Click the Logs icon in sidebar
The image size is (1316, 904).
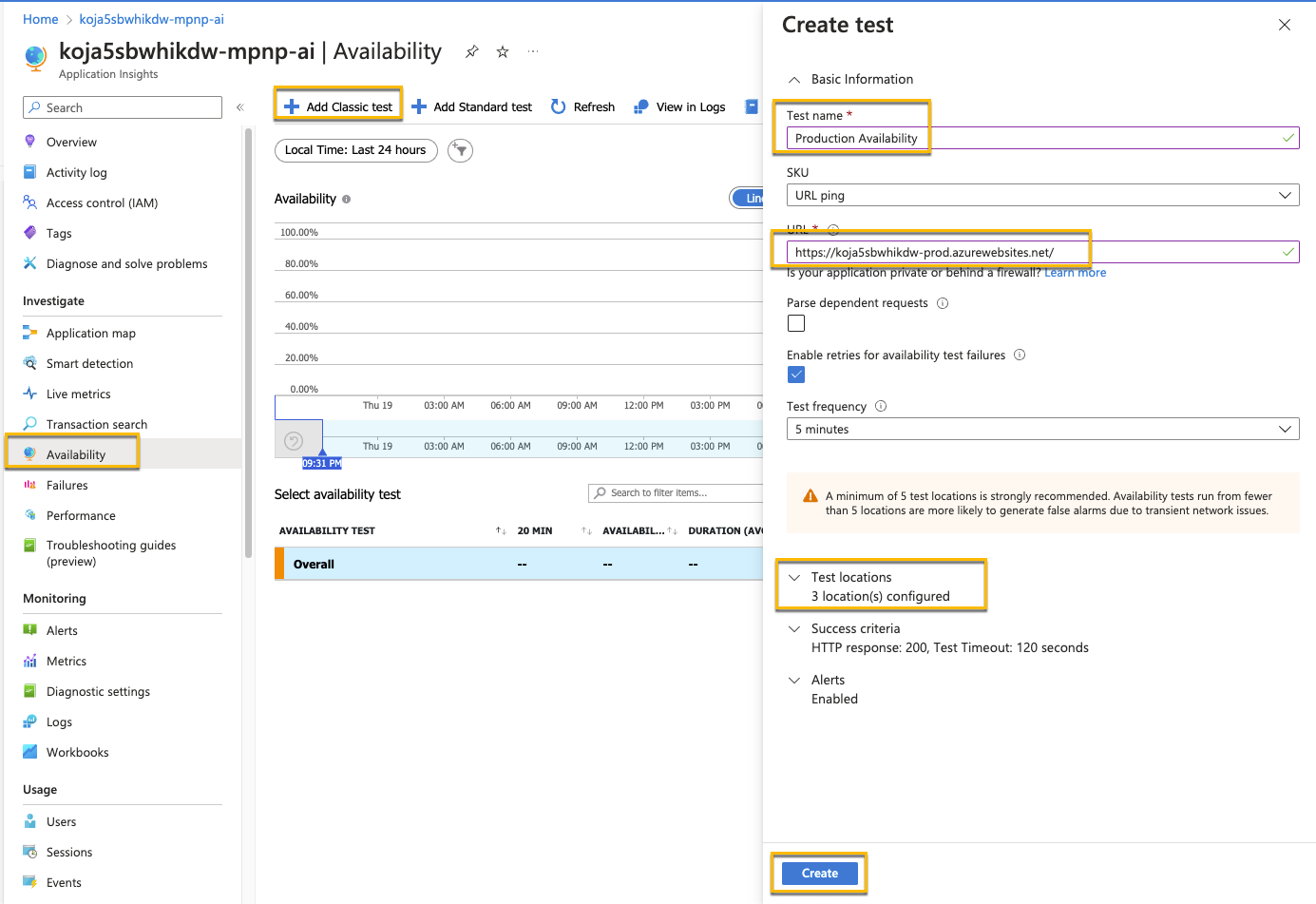tap(30, 721)
